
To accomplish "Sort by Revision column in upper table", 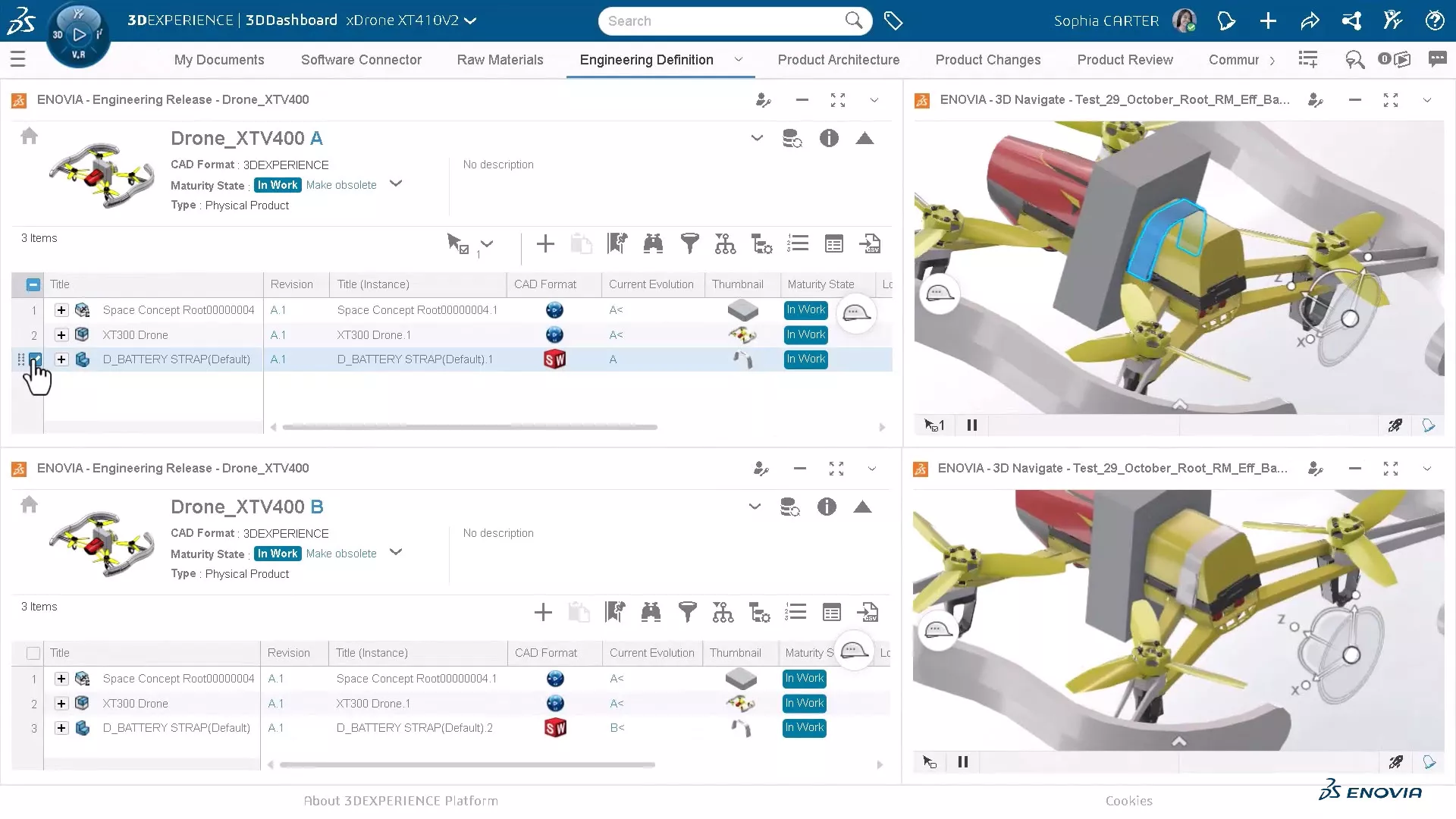I will (292, 284).
